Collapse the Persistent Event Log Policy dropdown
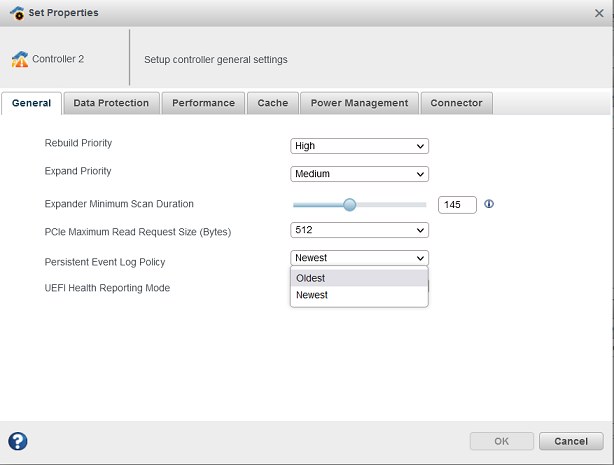This screenshot has width=614, height=465. (359, 258)
